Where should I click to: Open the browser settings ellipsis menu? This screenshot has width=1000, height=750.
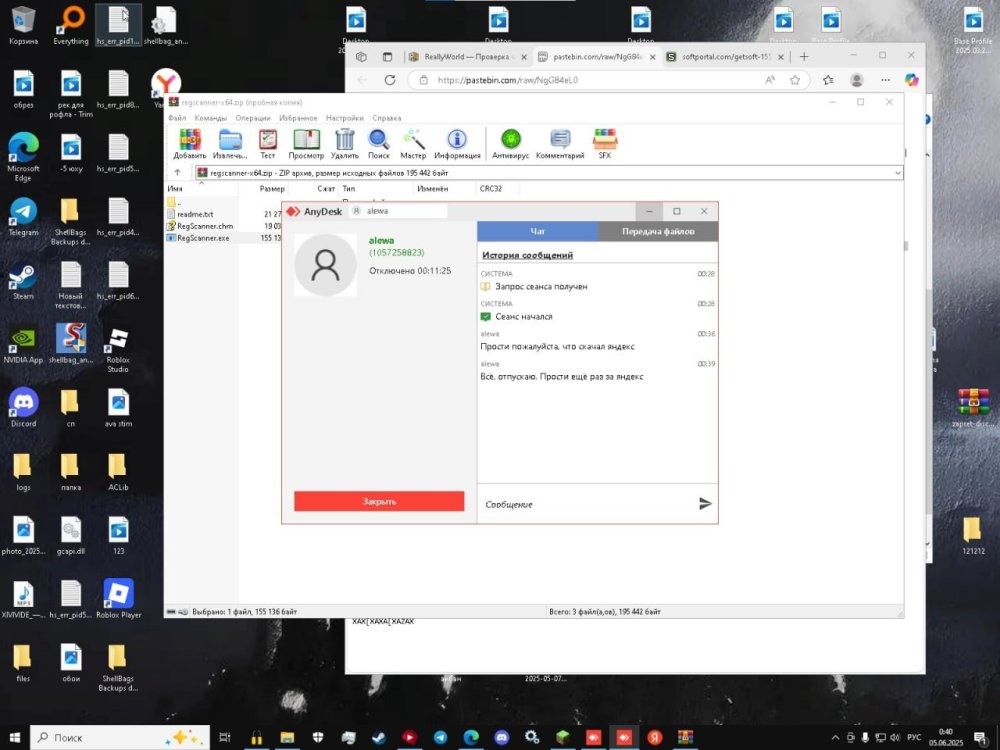(x=885, y=80)
